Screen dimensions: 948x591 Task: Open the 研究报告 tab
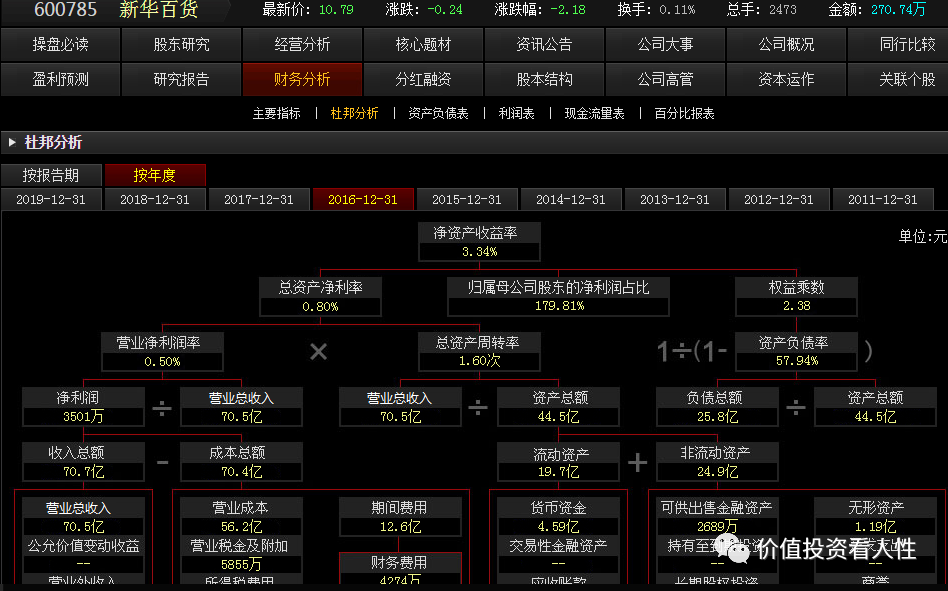point(181,79)
